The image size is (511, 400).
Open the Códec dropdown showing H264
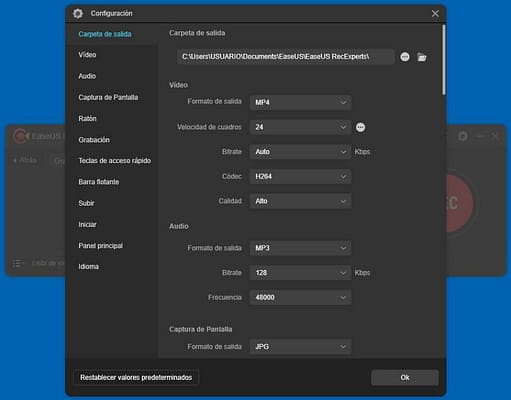pyautogui.click(x=300, y=176)
